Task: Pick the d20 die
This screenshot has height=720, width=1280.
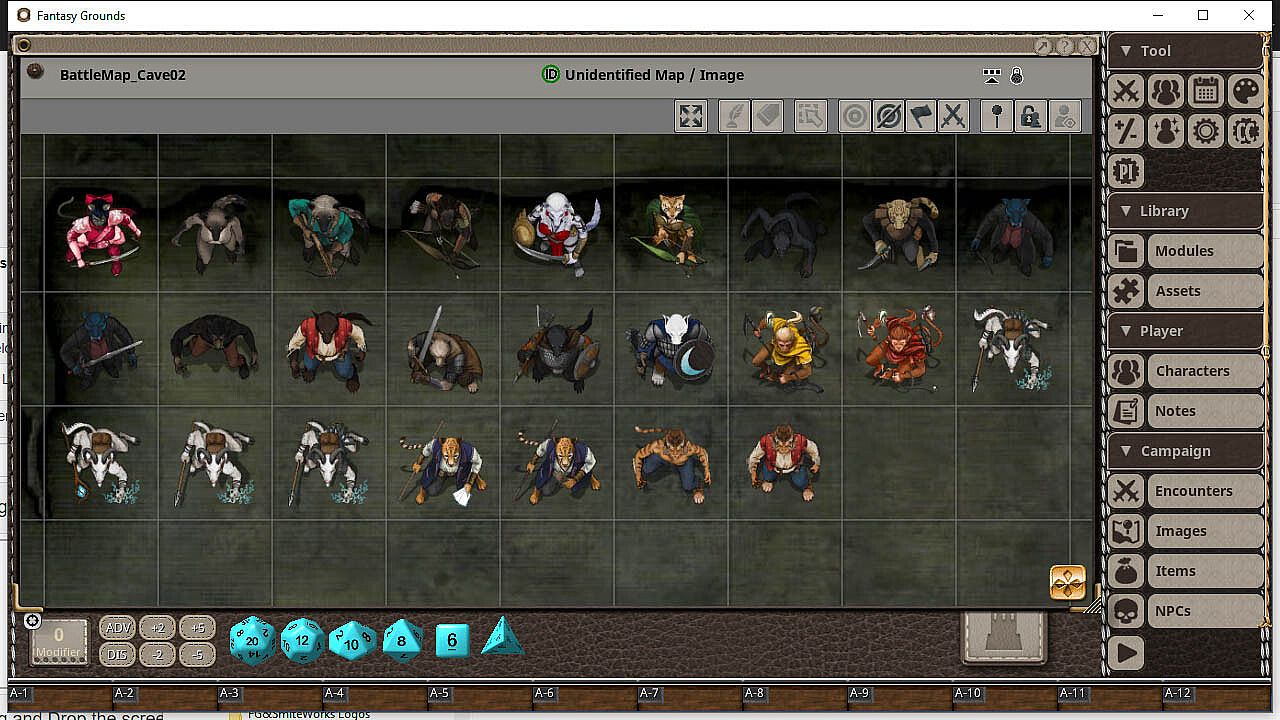Action: click(252, 640)
